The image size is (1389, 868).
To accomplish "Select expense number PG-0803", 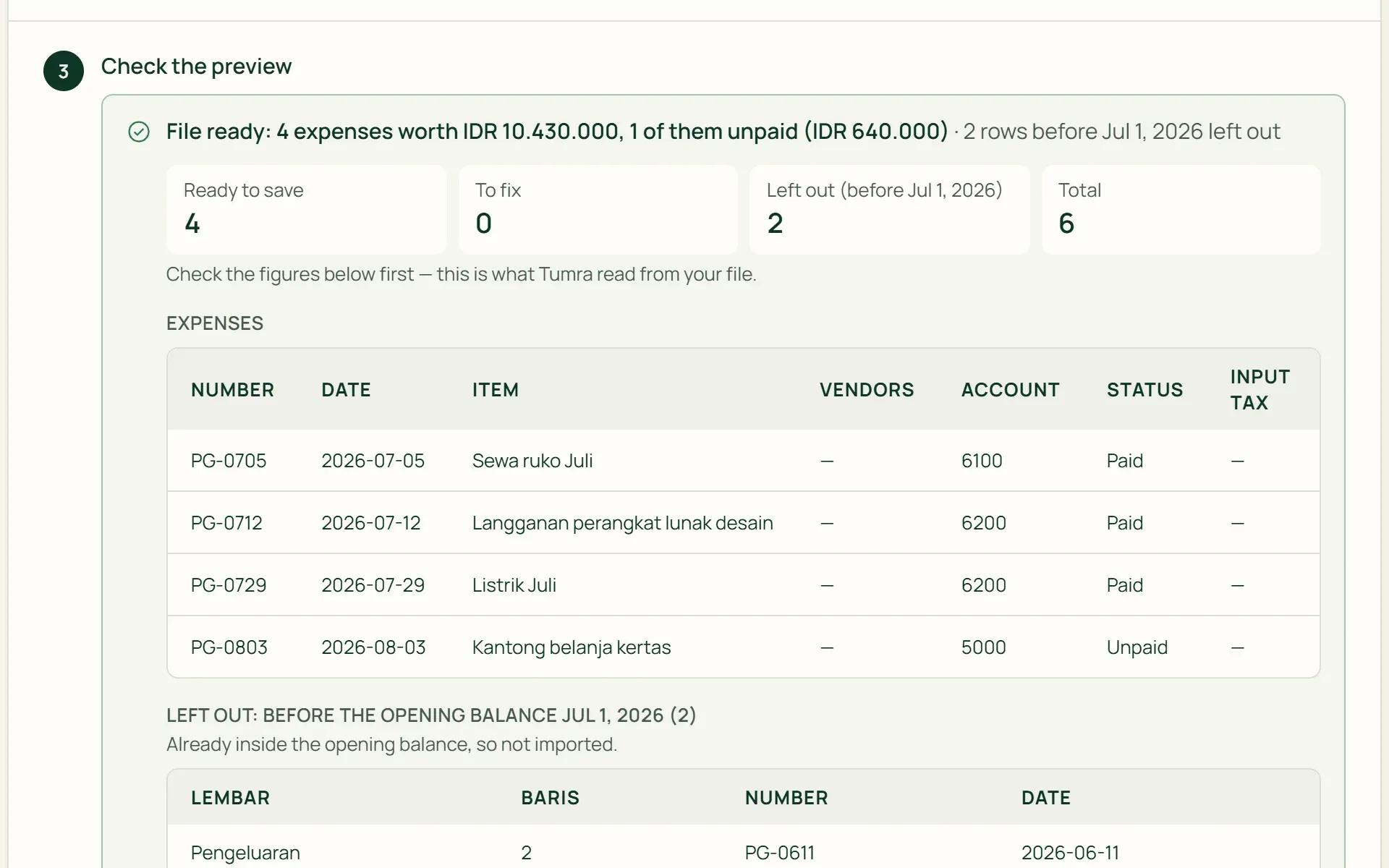I will click(x=229, y=647).
